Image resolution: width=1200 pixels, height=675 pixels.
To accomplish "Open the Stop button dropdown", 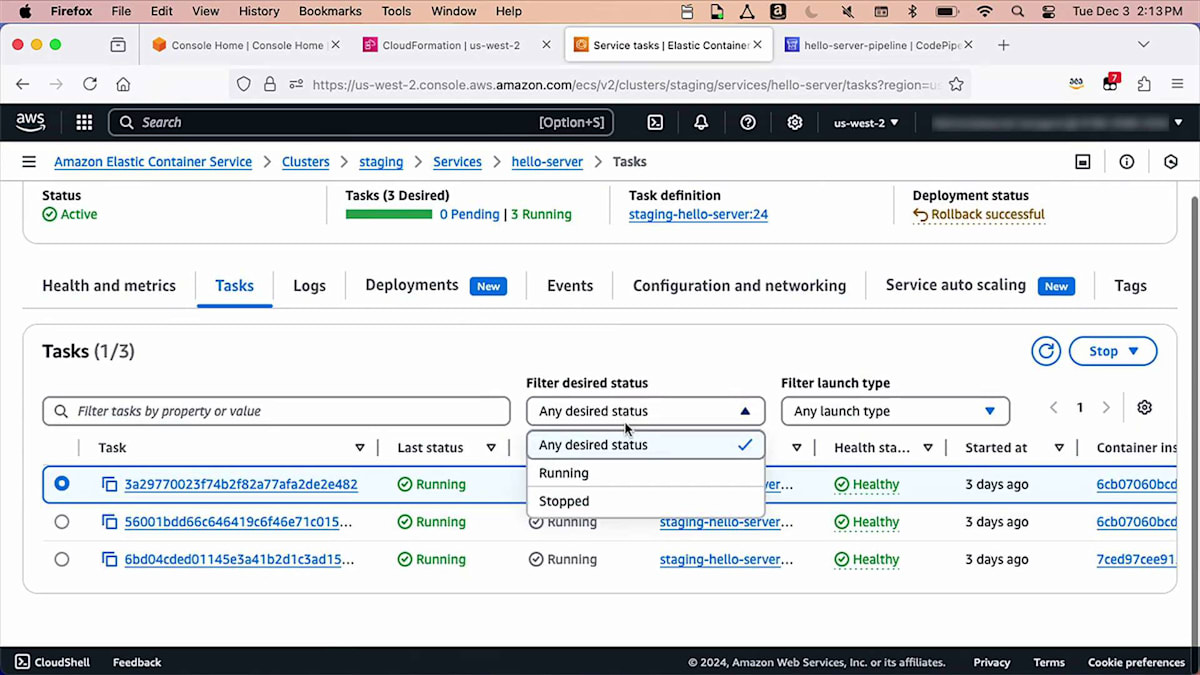I will 1113,351.
